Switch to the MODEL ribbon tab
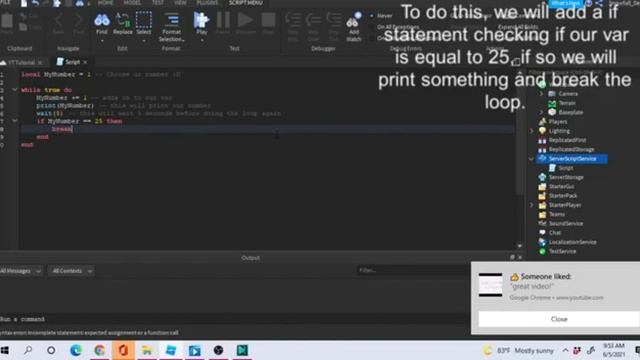 [132, 3]
